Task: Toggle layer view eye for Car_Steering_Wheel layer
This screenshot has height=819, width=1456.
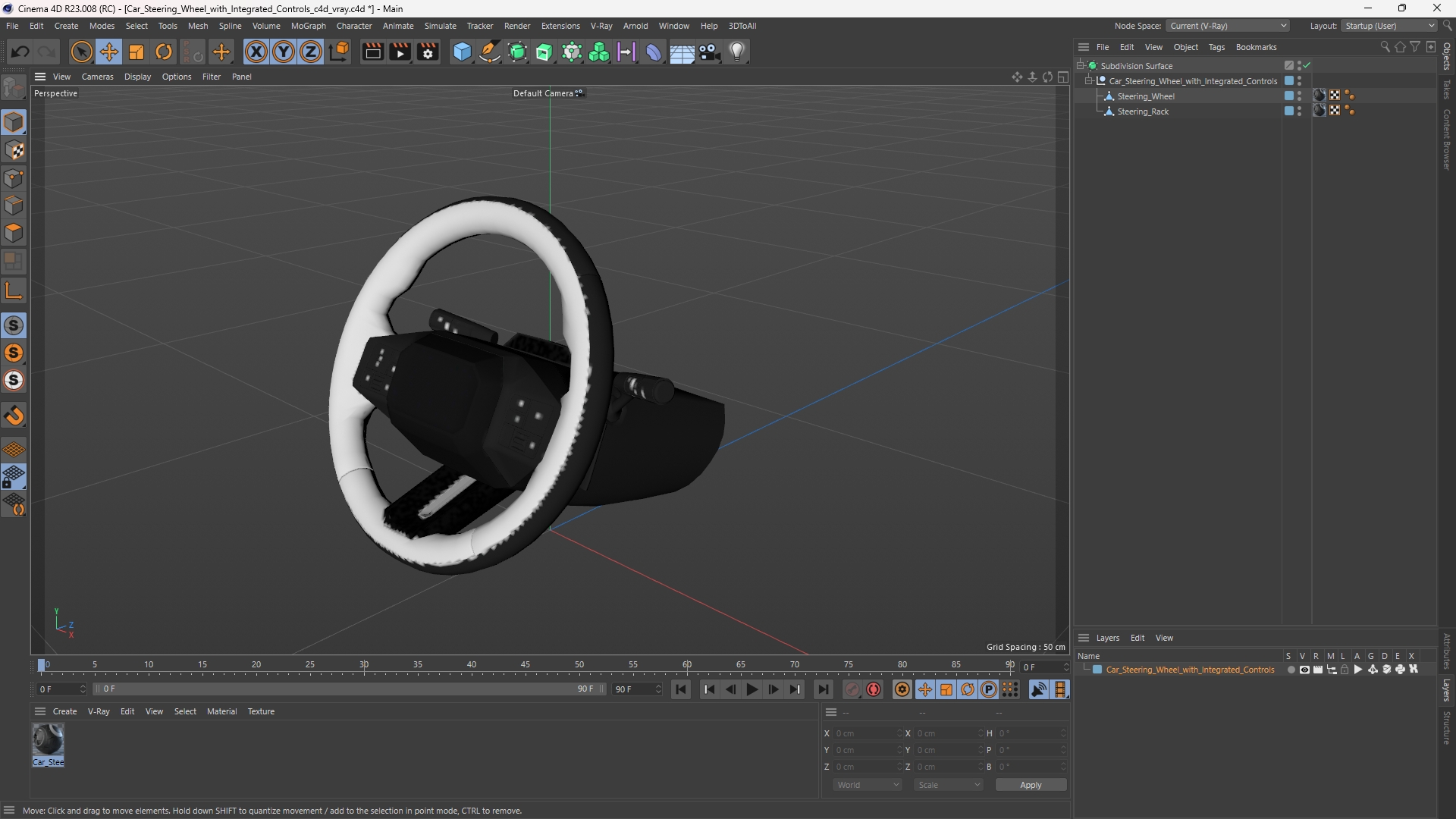Action: pyautogui.click(x=1304, y=670)
